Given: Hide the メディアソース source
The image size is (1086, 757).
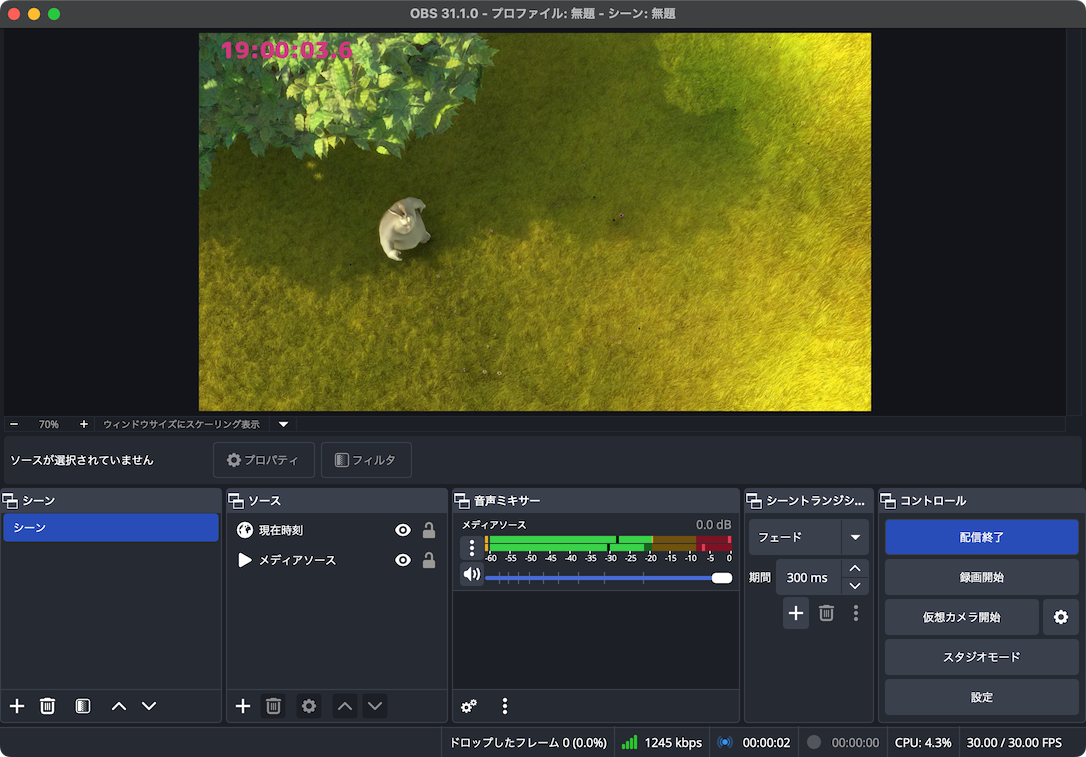Looking at the screenshot, I should (x=402, y=560).
